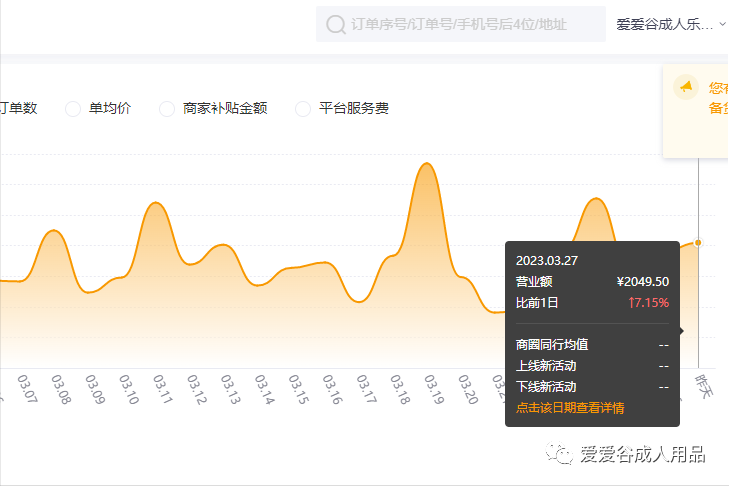This screenshot has height=486, width=729.
Task: Select the 商家补贴金额 radio option
Action: (167, 109)
